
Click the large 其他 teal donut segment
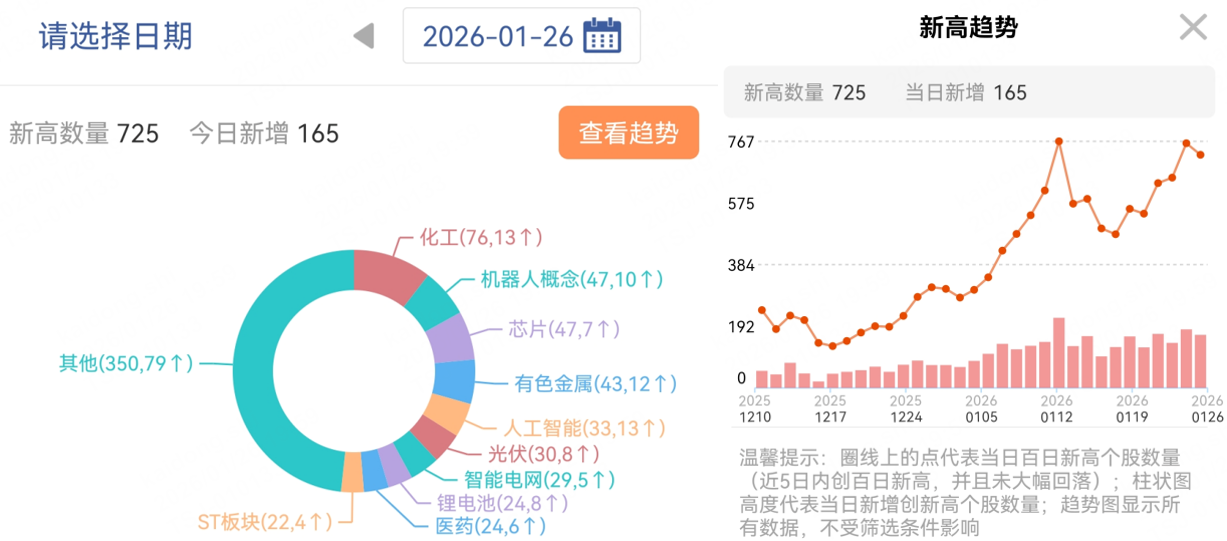click(x=260, y=380)
